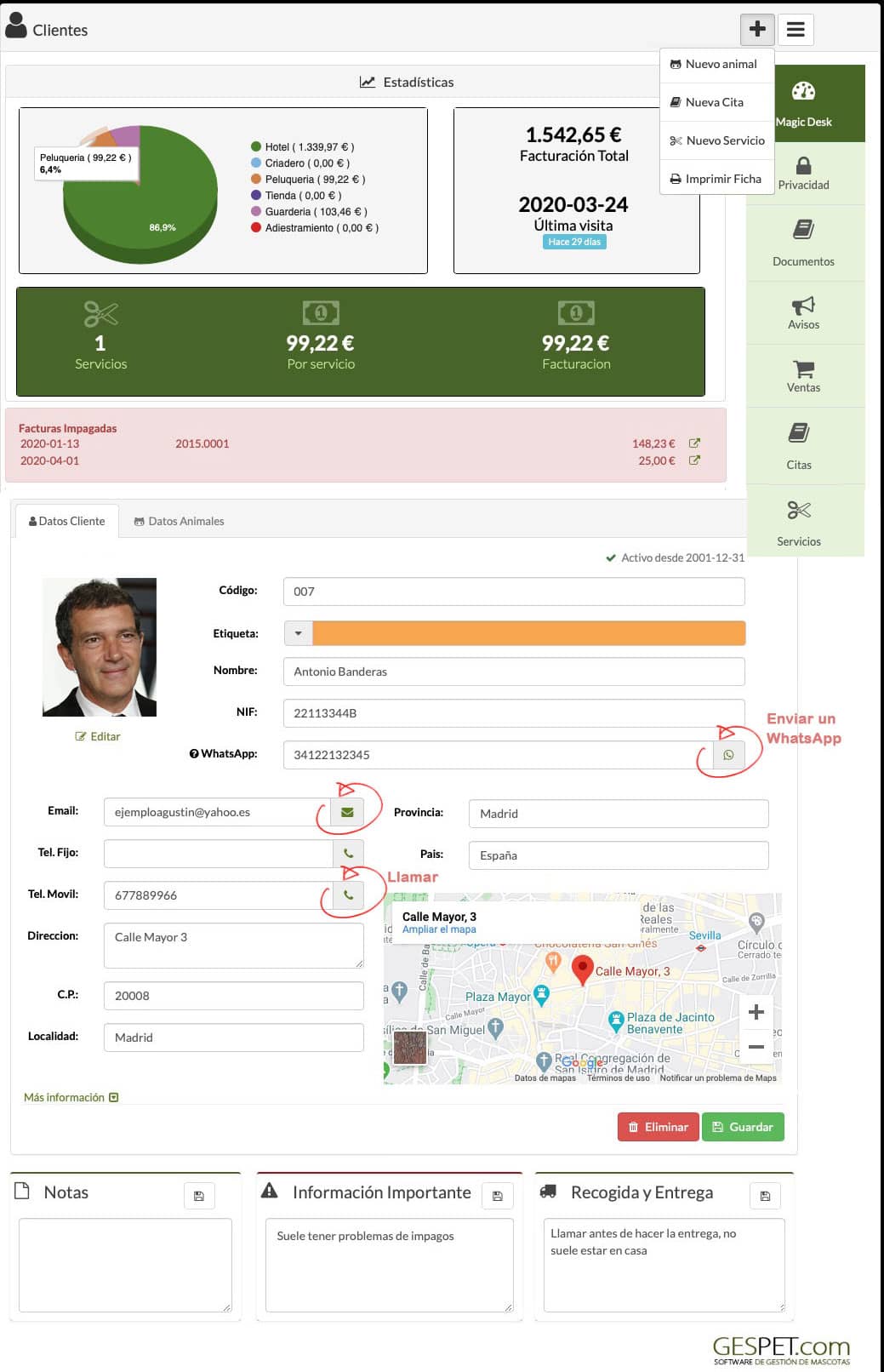Screen dimensions: 884x1372
Task: Save the Notas section with disk icon
Action: (199, 1196)
